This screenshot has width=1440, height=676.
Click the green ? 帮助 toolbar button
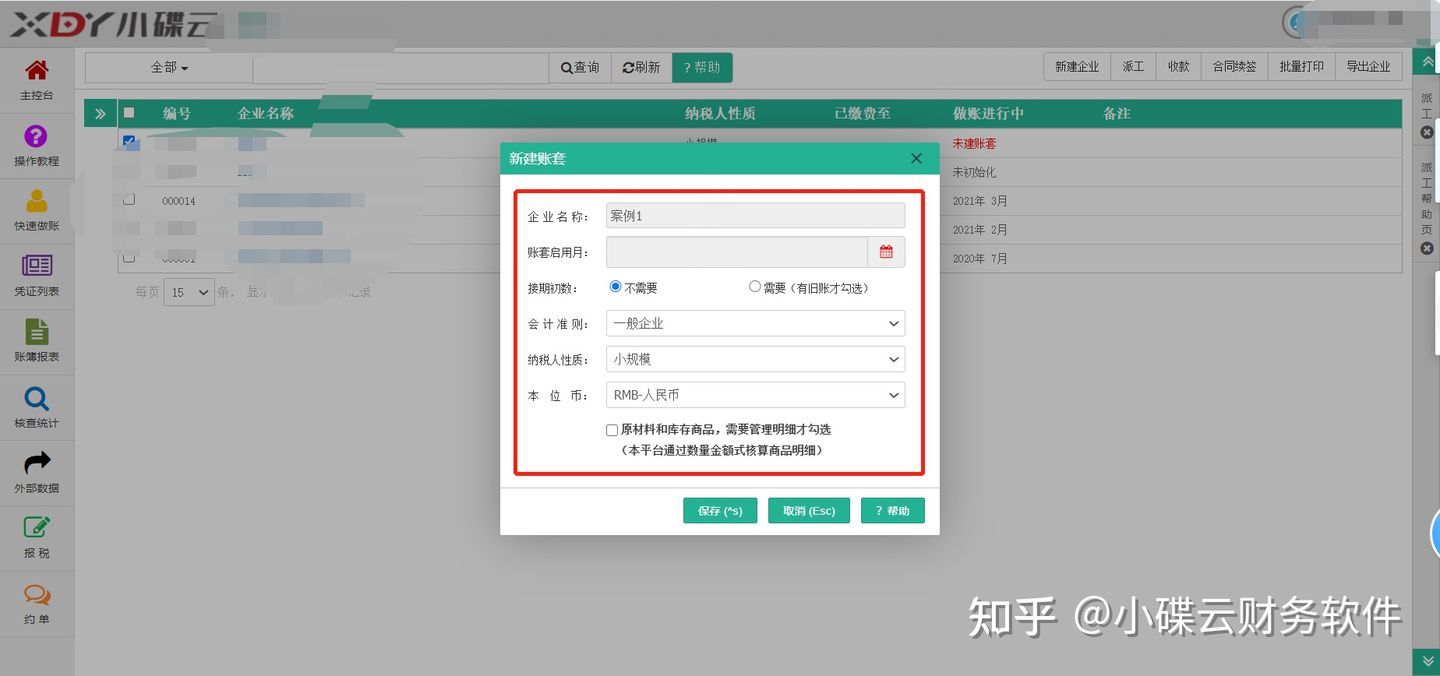pyautogui.click(x=702, y=68)
